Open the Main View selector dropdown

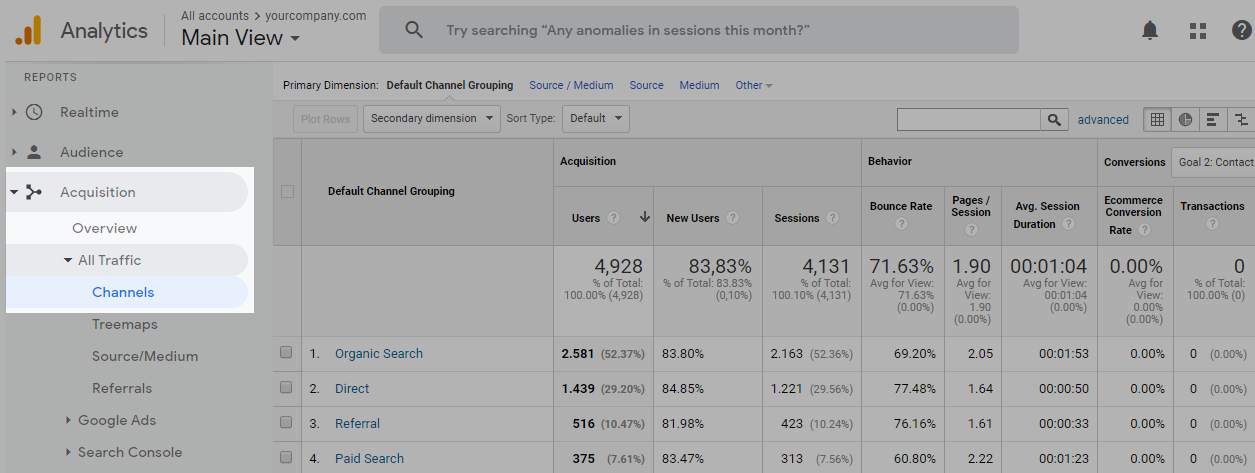(x=240, y=39)
